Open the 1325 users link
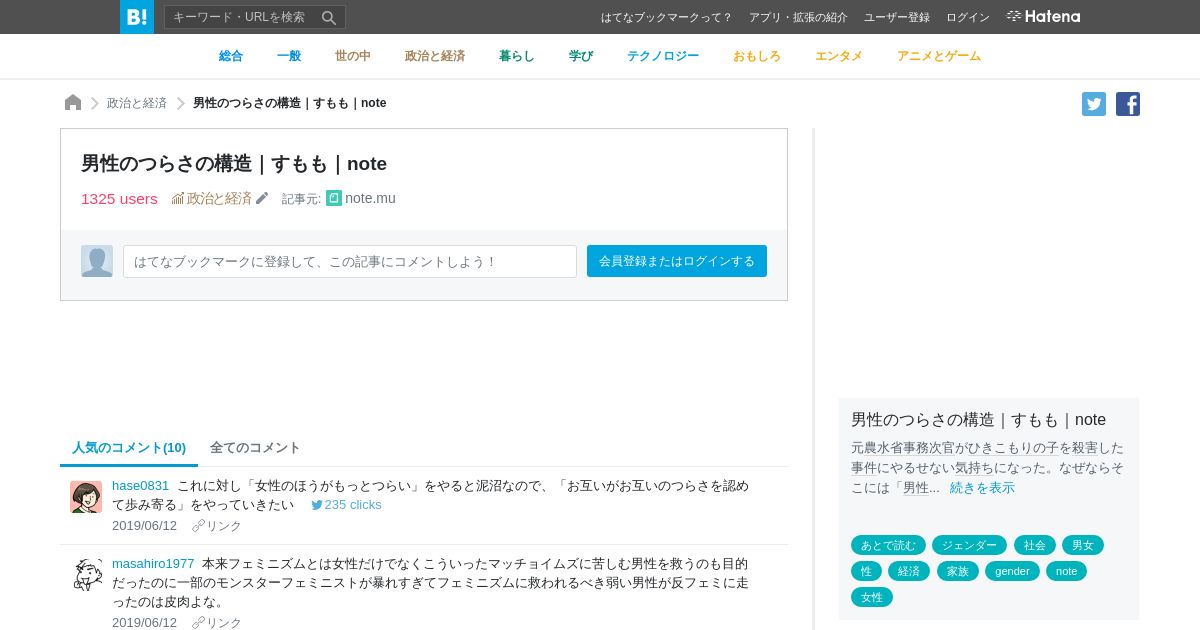This screenshot has height=630, width=1200. pos(119,198)
